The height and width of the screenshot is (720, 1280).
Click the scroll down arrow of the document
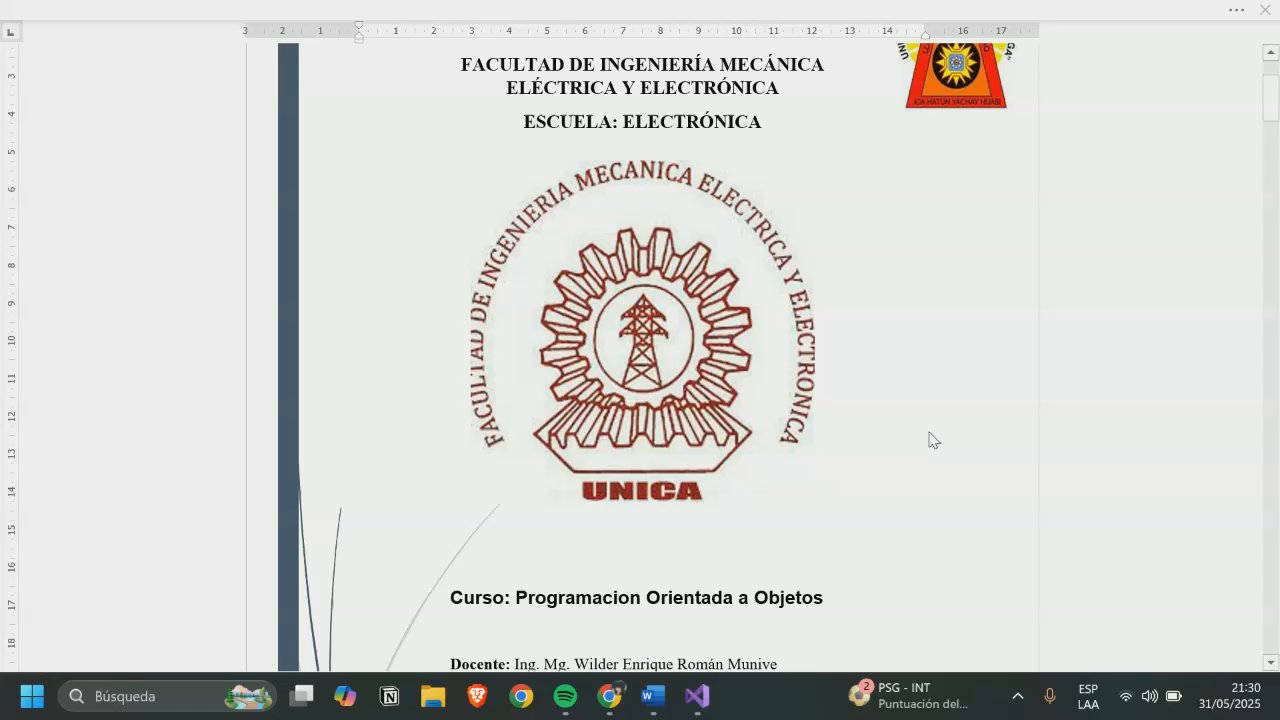(x=1271, y=662)
